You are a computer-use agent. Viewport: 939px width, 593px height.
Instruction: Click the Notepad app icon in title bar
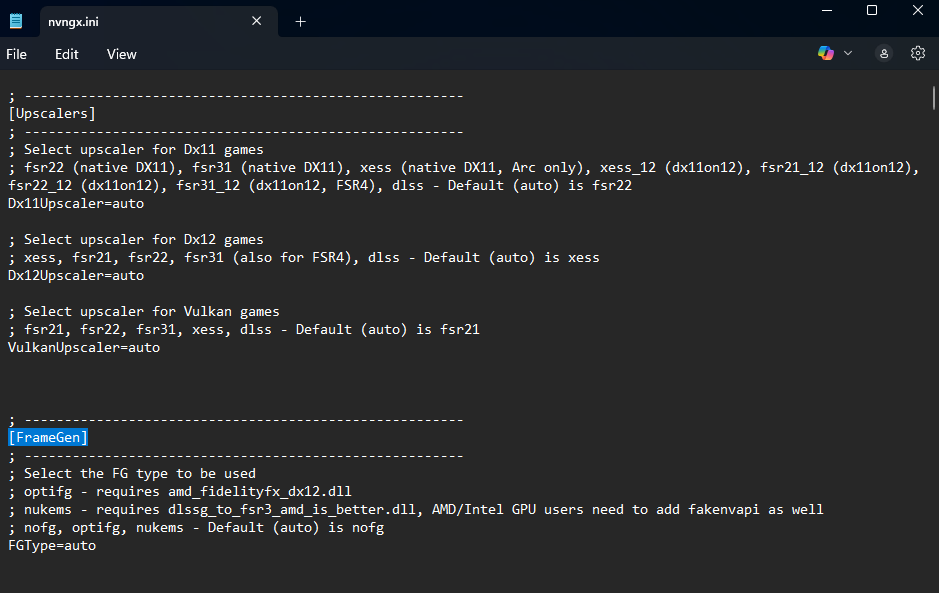click(16, 22)
